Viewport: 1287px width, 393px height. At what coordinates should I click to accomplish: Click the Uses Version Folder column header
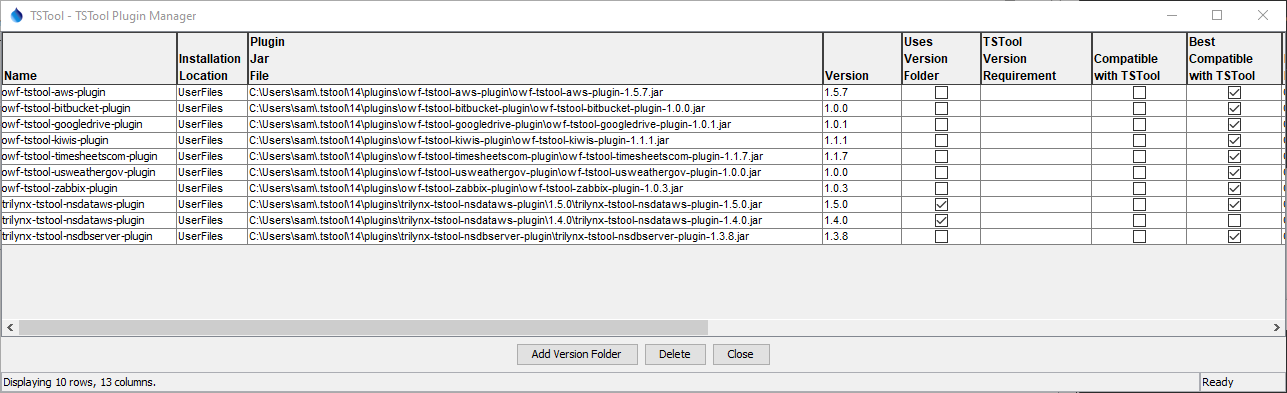(940, 58)
